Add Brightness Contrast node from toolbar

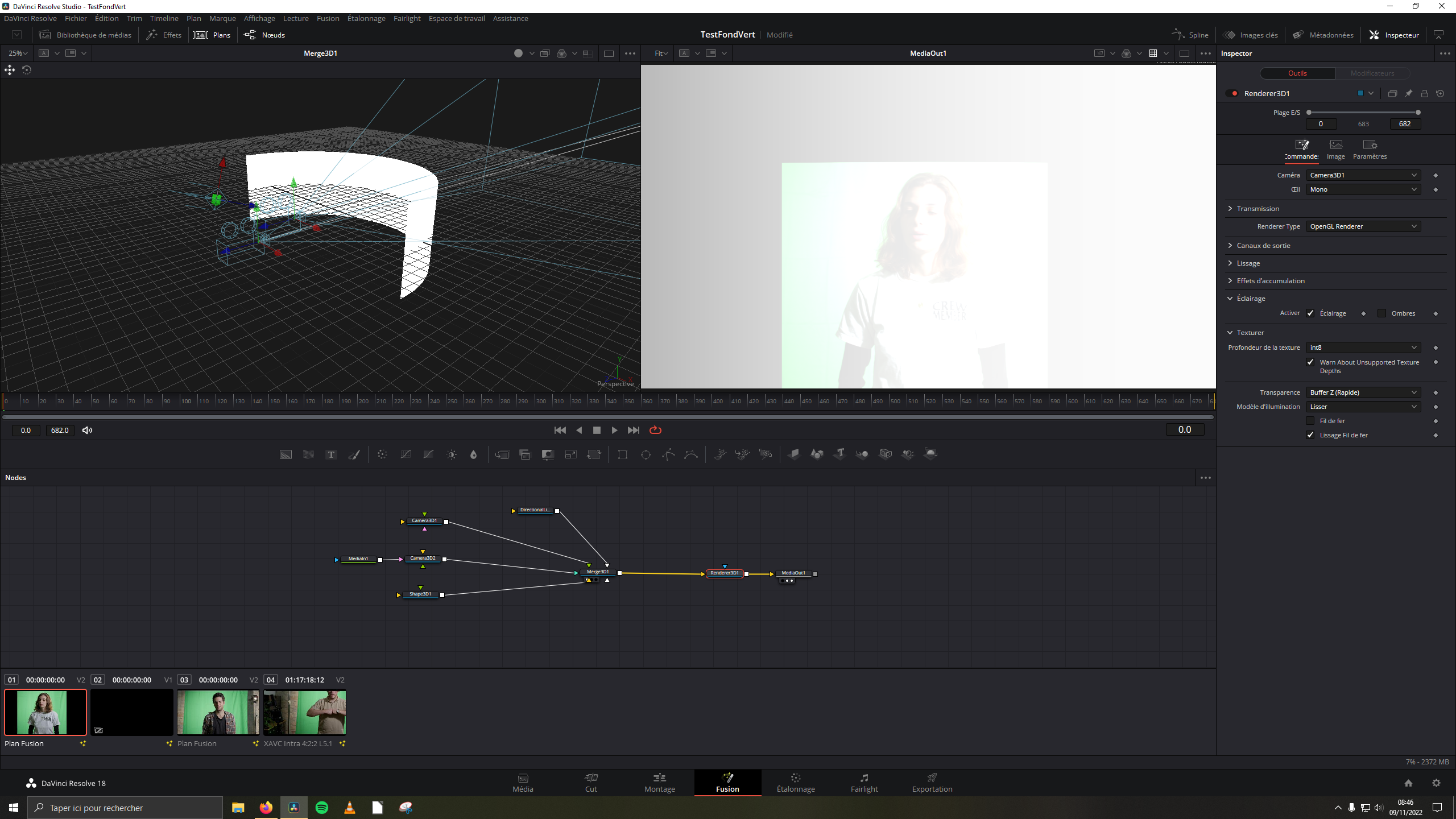pos(452,454)
